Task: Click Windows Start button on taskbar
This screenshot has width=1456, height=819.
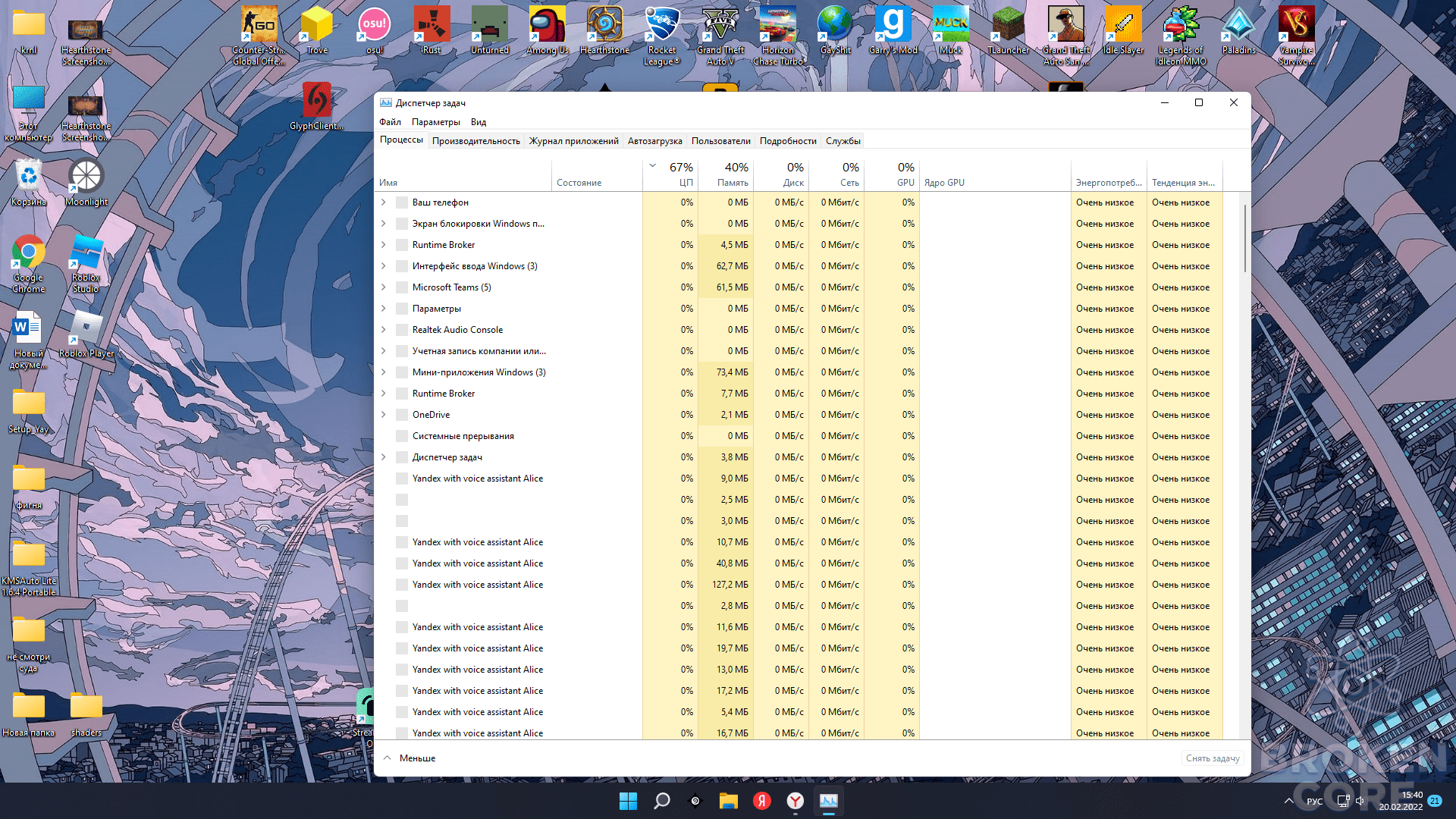Action: (x=628, y=801)
